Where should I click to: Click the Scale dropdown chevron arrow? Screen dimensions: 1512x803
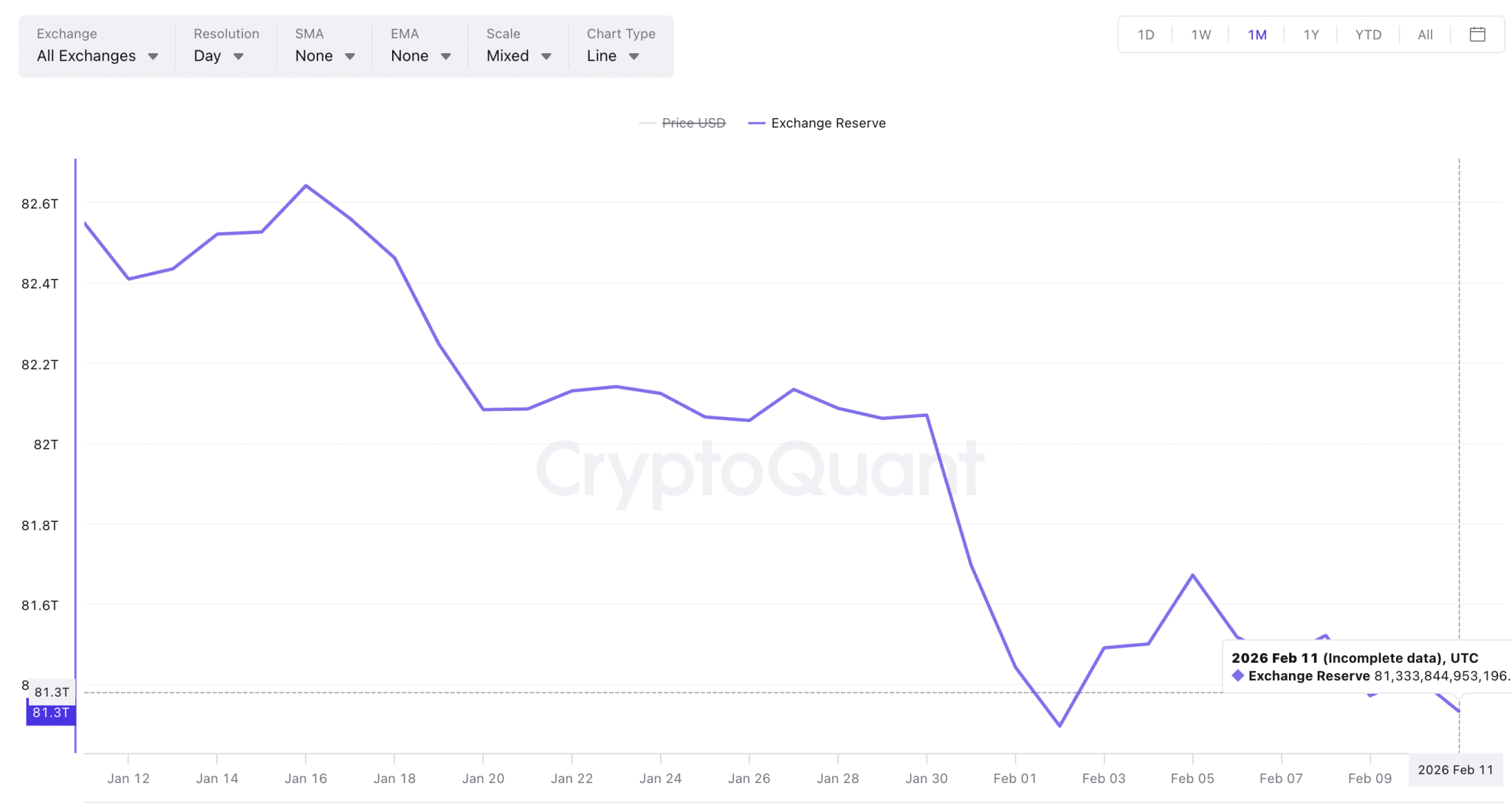point(546,56)
